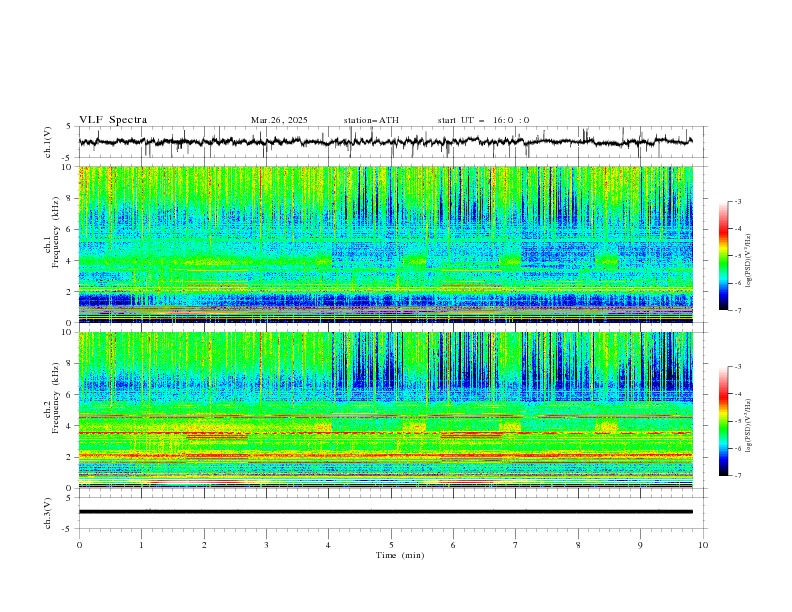
Task: Click time axis tick label 6
Action: 453,545
